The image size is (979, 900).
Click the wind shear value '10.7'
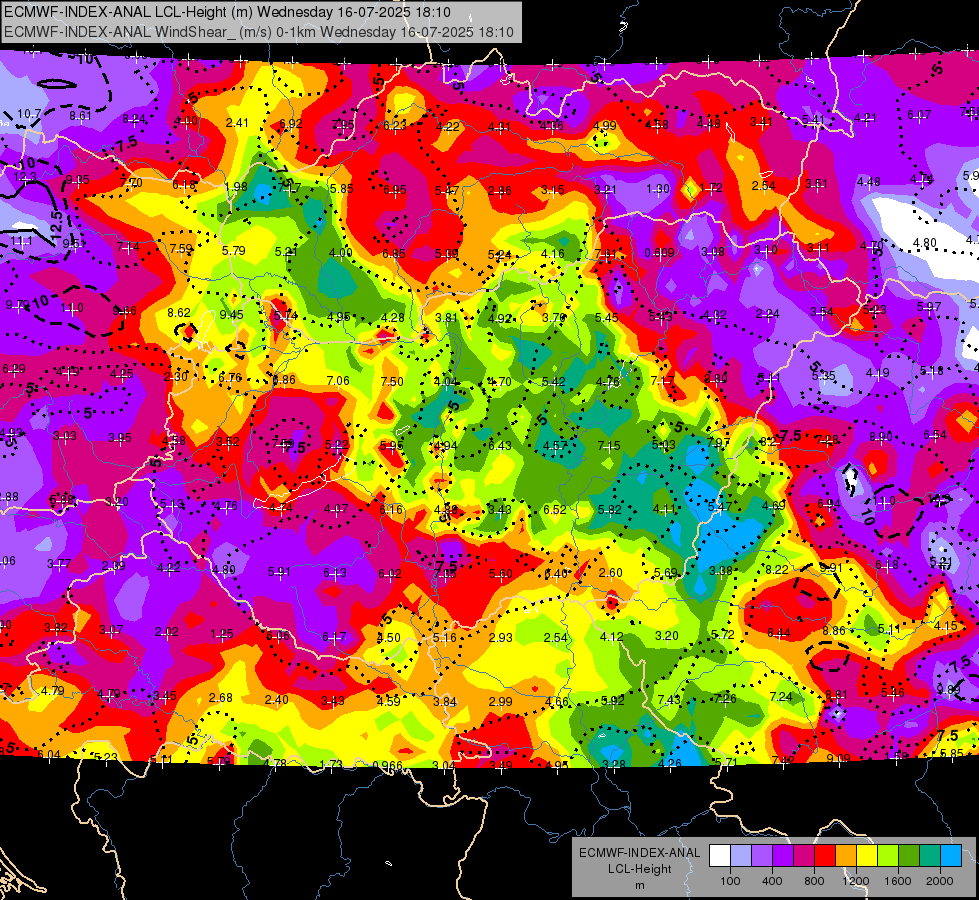coord(29,114)
